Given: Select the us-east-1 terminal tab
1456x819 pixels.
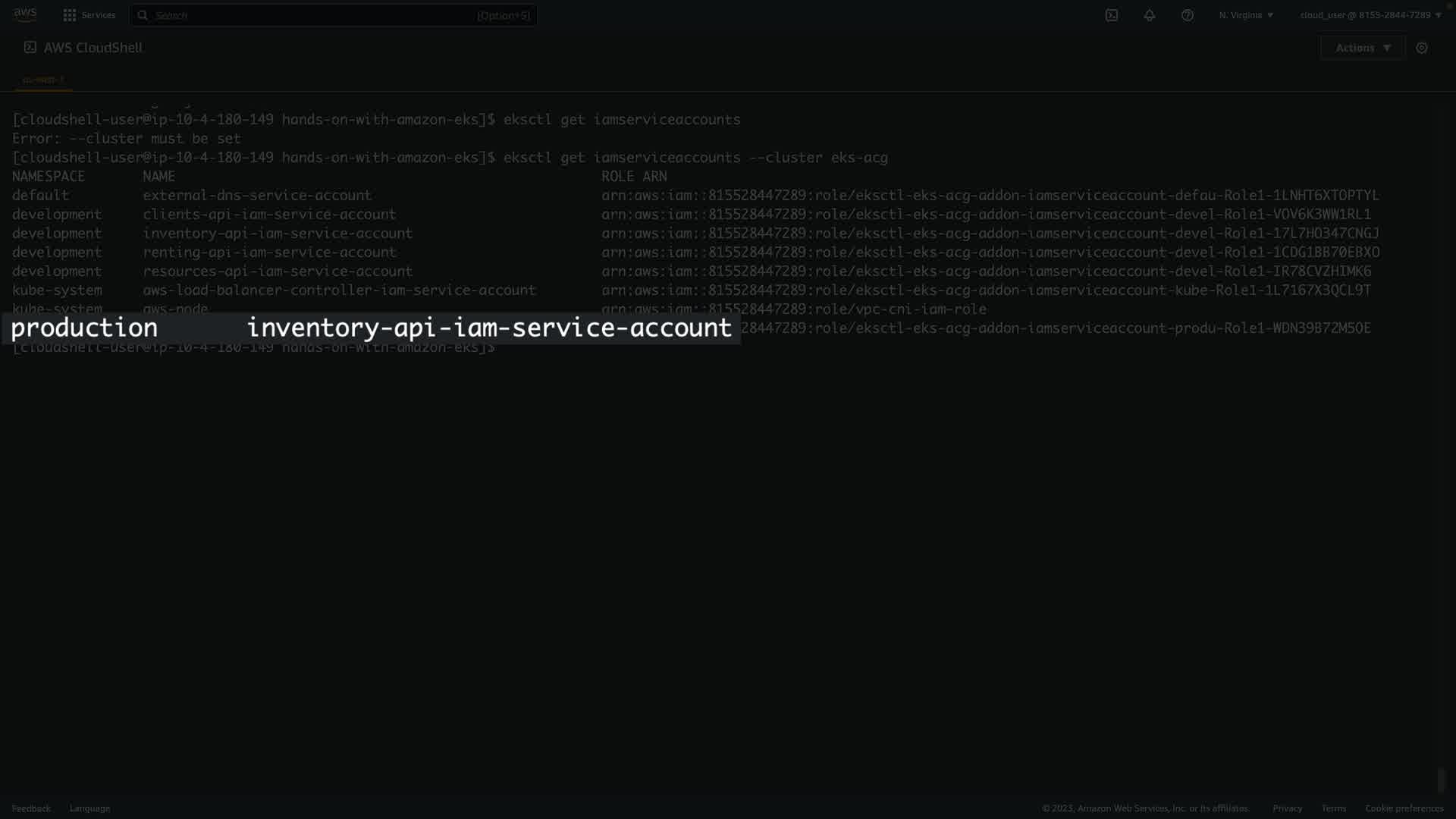Looking at the screenshot, I should coord(43,80).
